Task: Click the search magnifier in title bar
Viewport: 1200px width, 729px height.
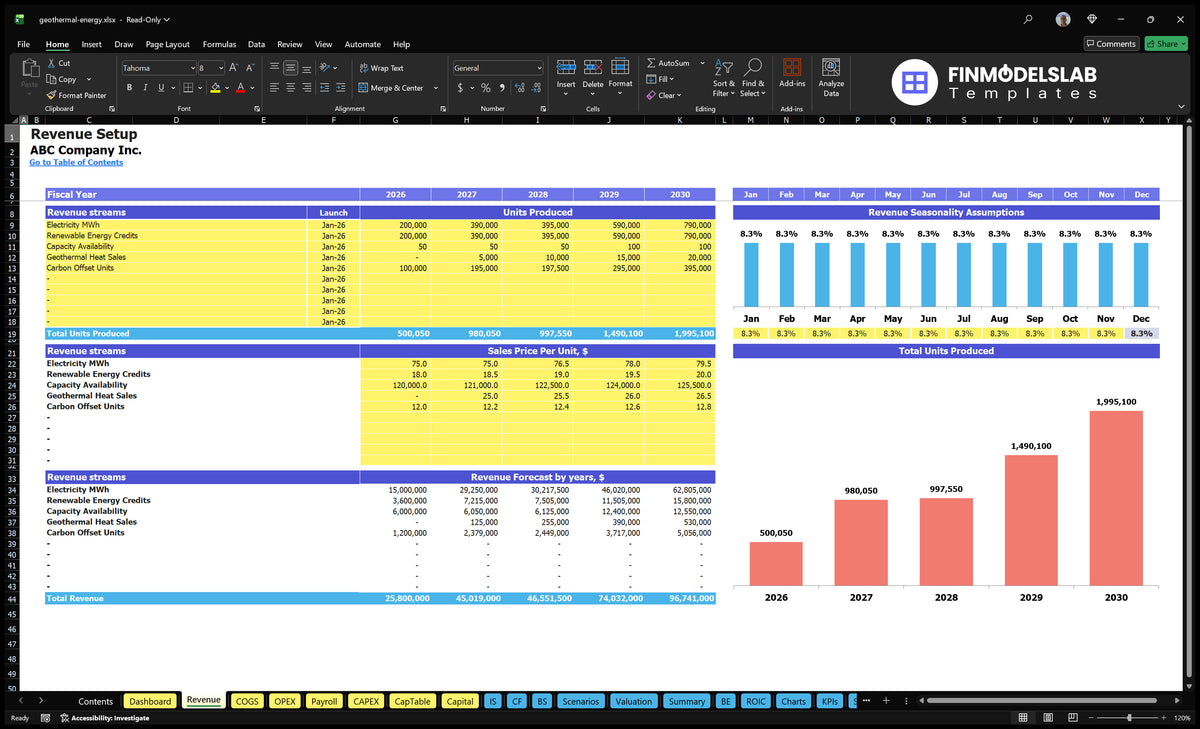Action: pos(1028,19)
